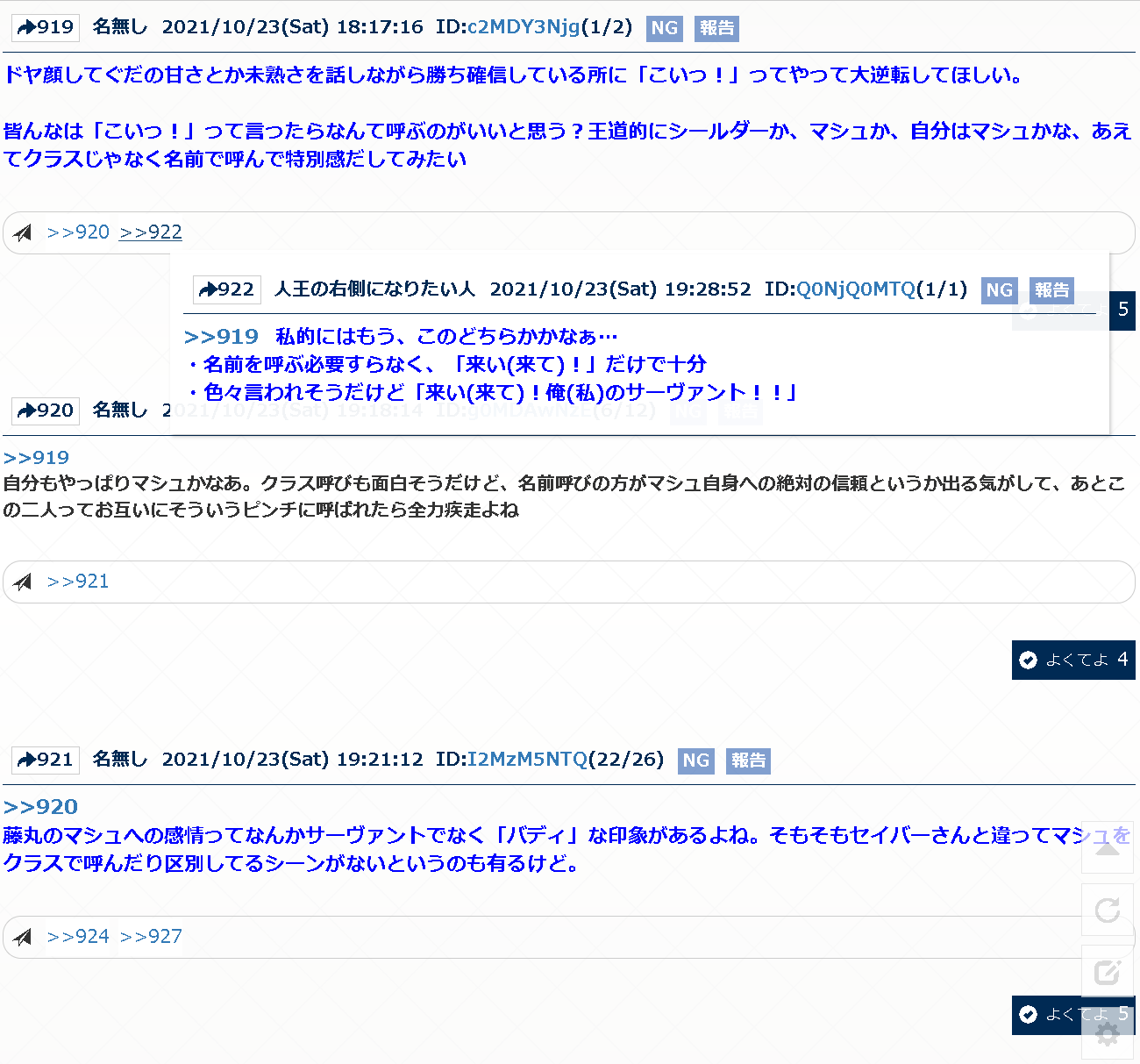Toggle よくてよ like with count 4
The image size is (1140, 1064).
pos(1073,660)
